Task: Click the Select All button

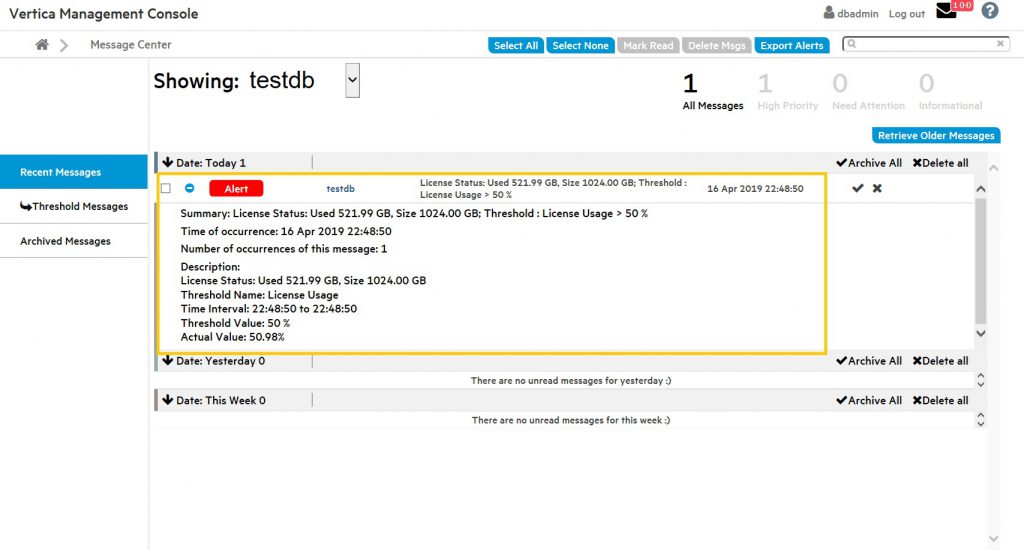Action: 516,46
